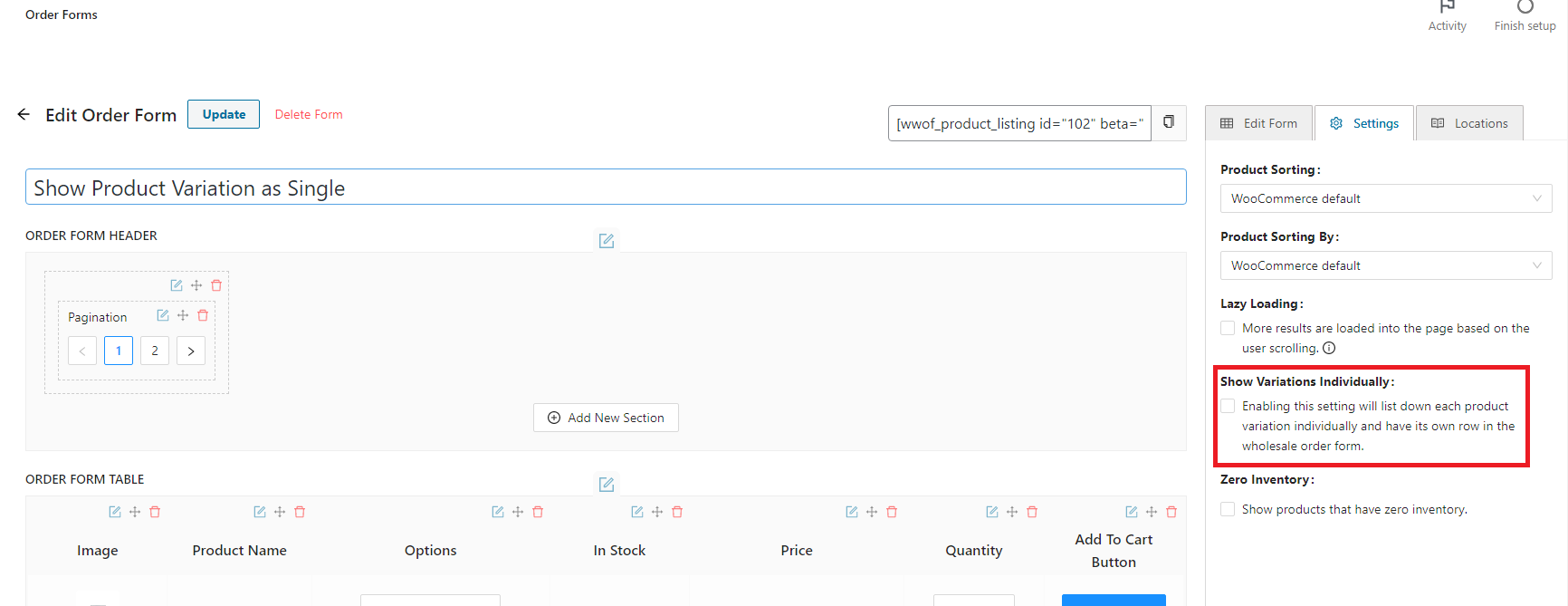Switch to the Edit Form tab
Screen dimensions: 1568x606
[x=1259, y=123]
